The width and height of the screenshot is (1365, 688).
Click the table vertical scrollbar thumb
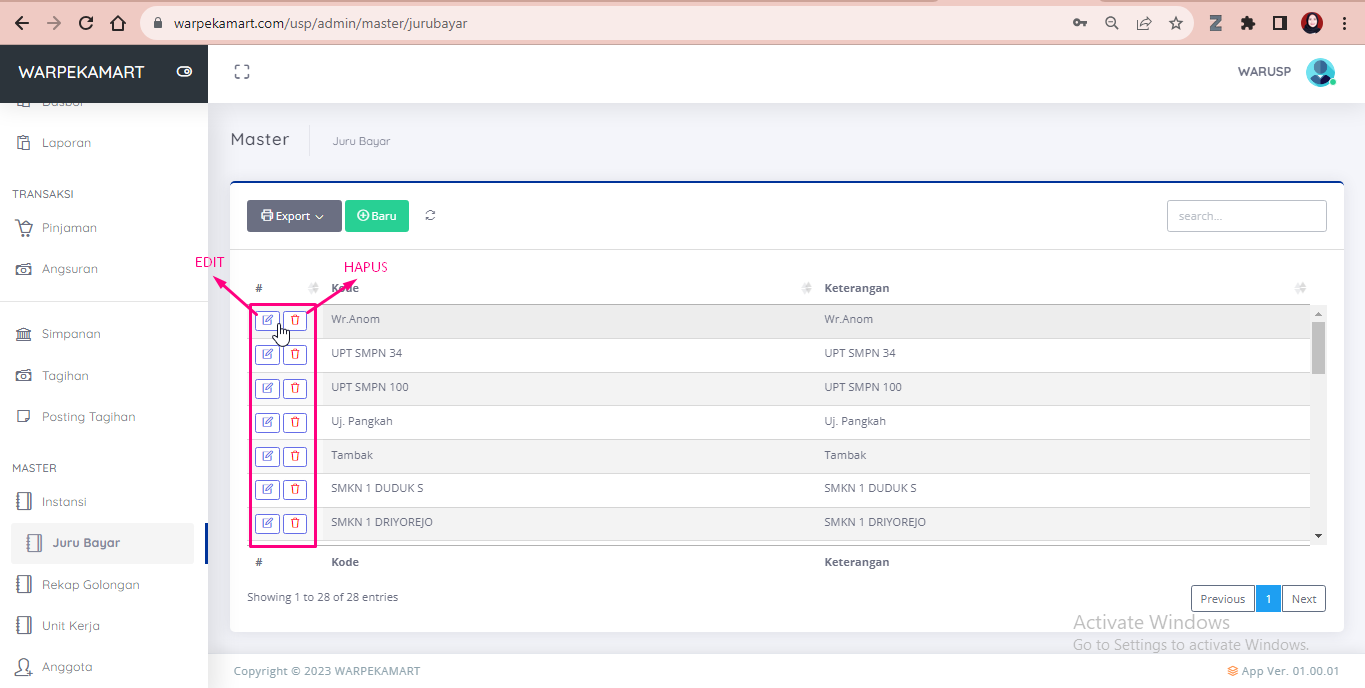[x=1318, y=347]
